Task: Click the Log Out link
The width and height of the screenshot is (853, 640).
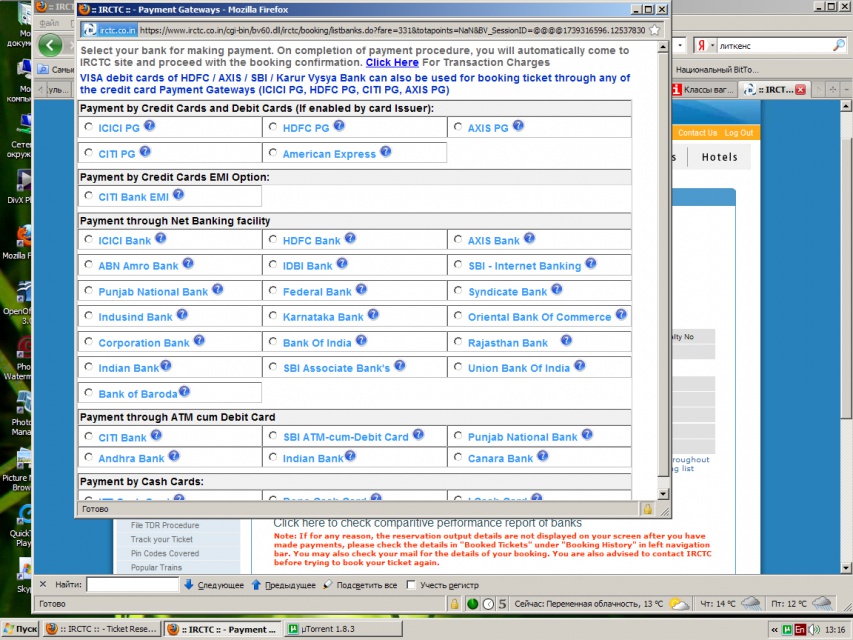Action: [739, 133]
